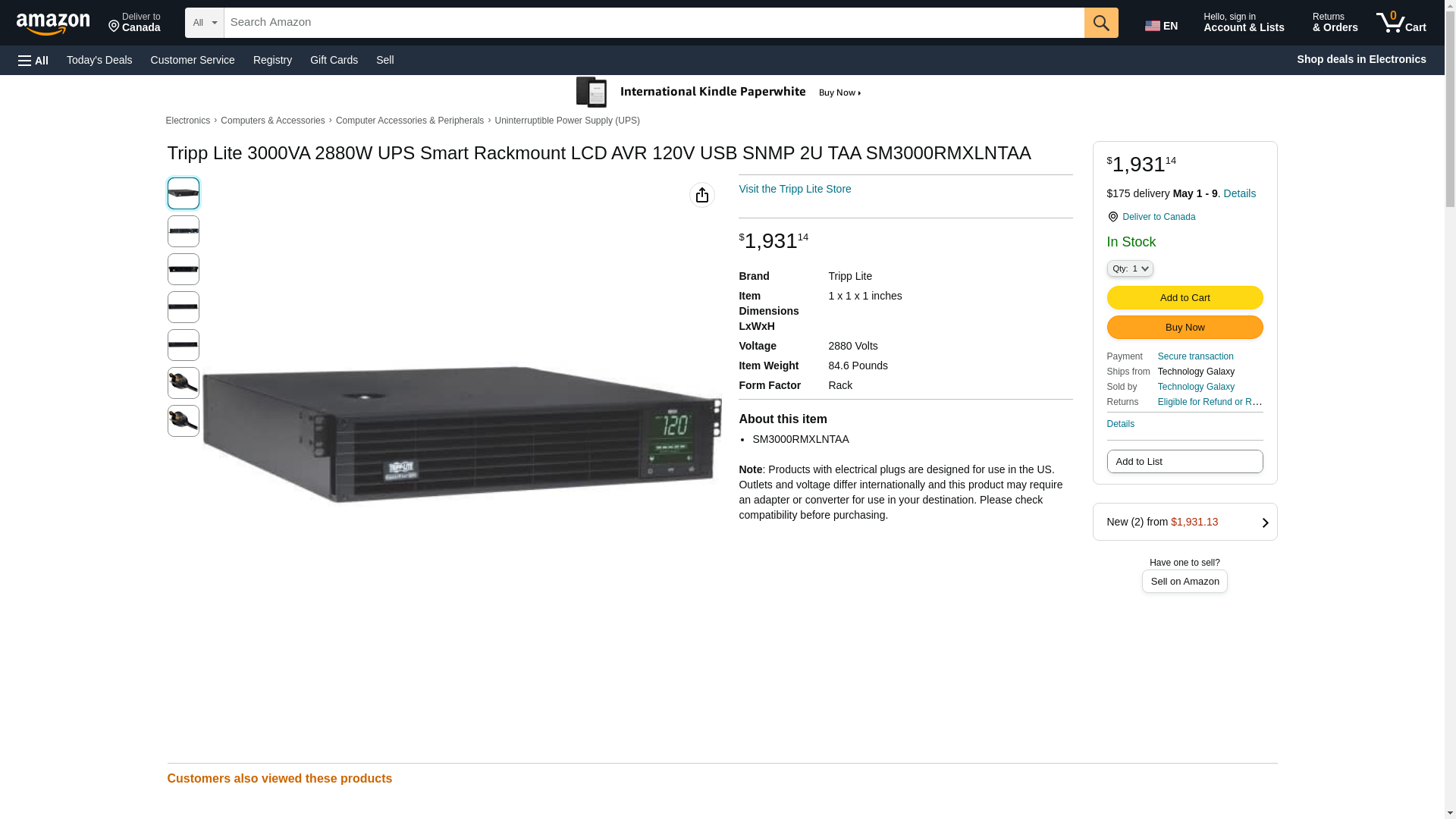The image size is (1456, 819).
Task: Open the Add to List dropdown
Action: (1184, 461)
